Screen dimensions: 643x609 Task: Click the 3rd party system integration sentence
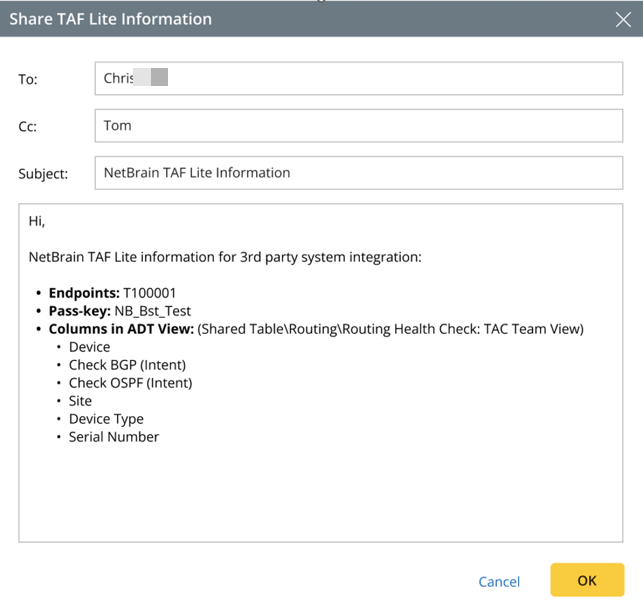225,257
